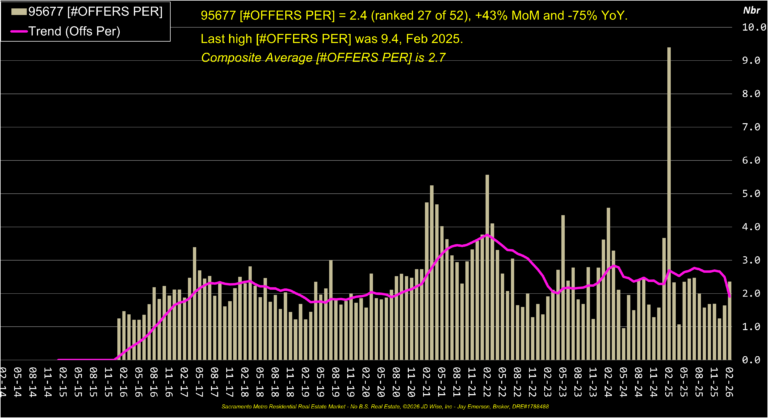Click the 'Nbr' axis title
The width and height of the screenshot is (768, 418).
(751, 10)
